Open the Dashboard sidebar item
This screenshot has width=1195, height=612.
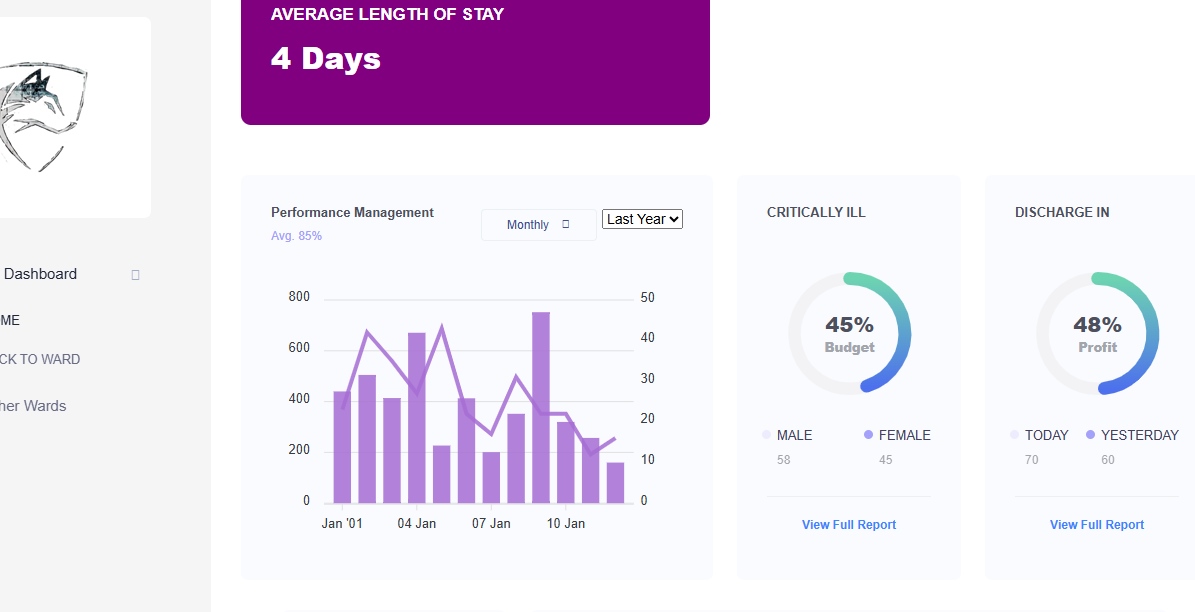[x=40, y=274]
